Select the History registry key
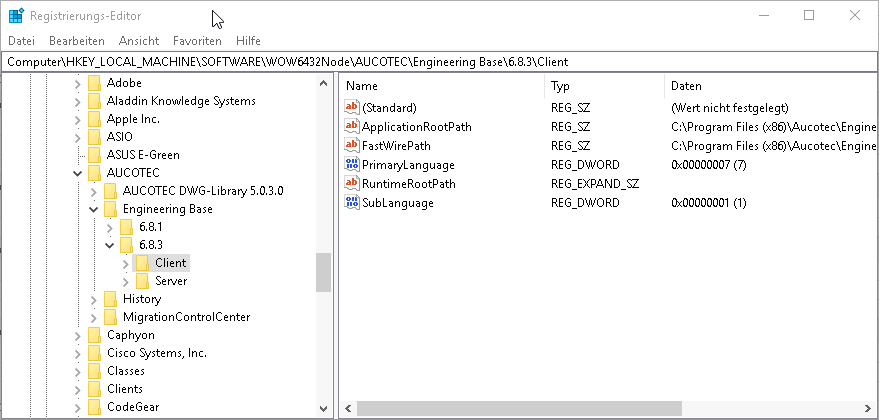The height and width of the screenshot is (420, 879). point(142,299)
